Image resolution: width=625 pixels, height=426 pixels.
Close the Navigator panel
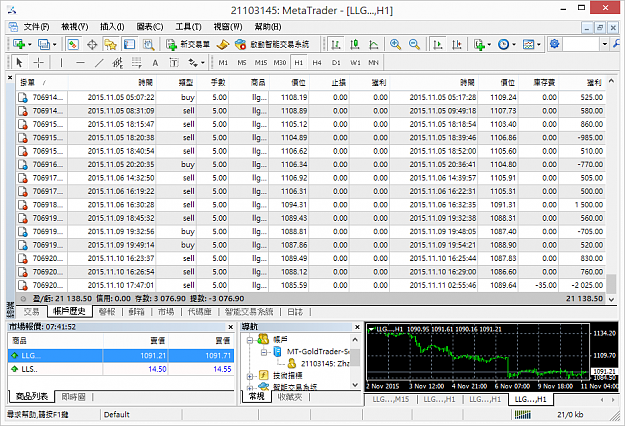tap(357, 327)
